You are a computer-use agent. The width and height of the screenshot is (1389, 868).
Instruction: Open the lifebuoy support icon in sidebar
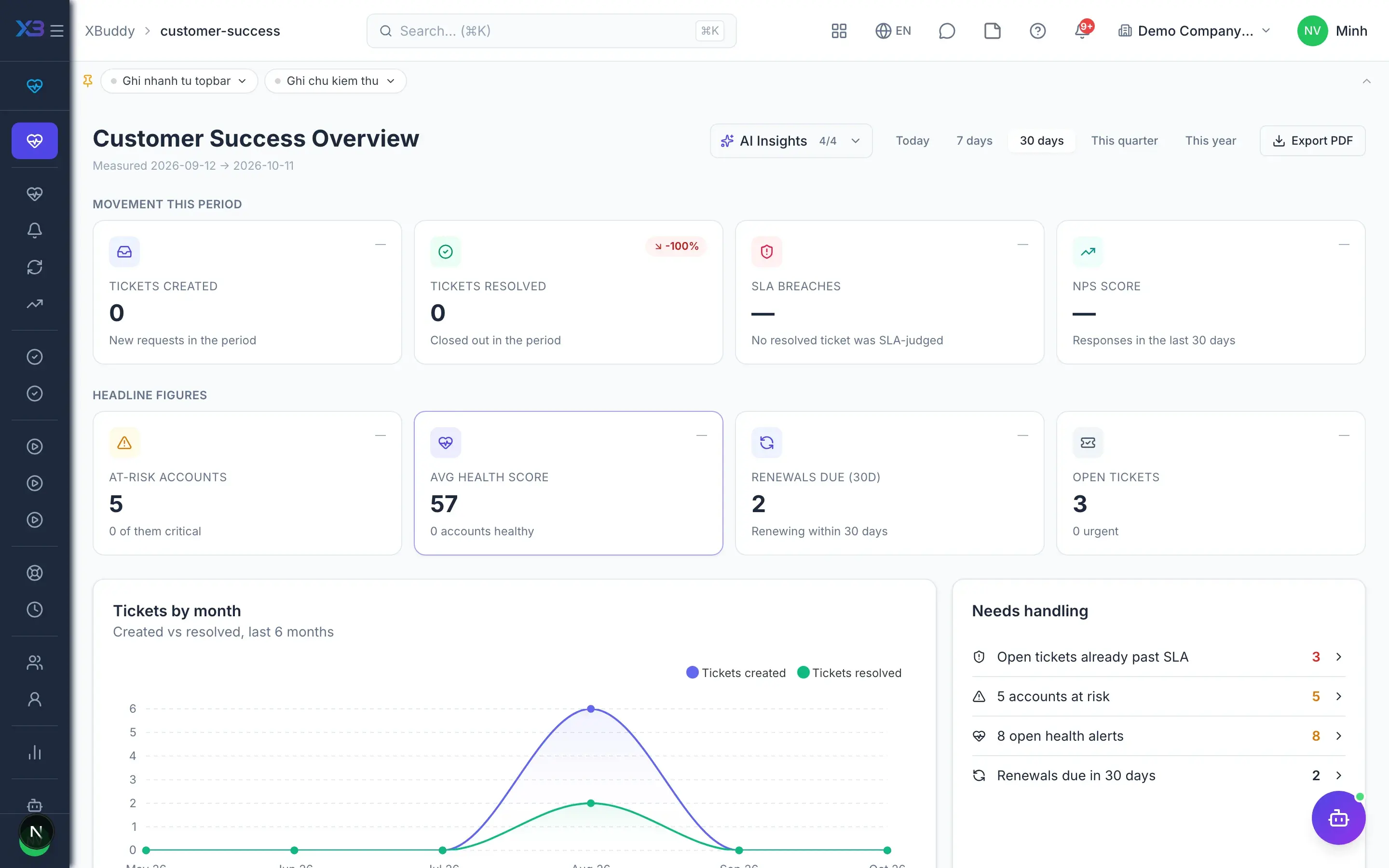pyautogui.click(x=34, y=573)
